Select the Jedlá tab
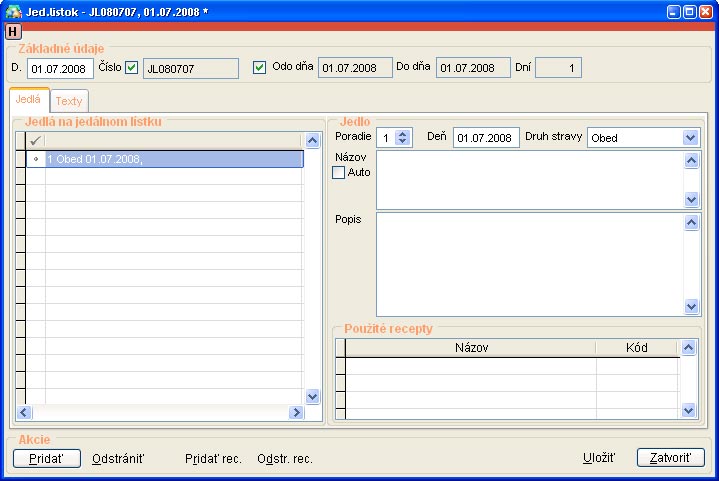 [29, 100]
